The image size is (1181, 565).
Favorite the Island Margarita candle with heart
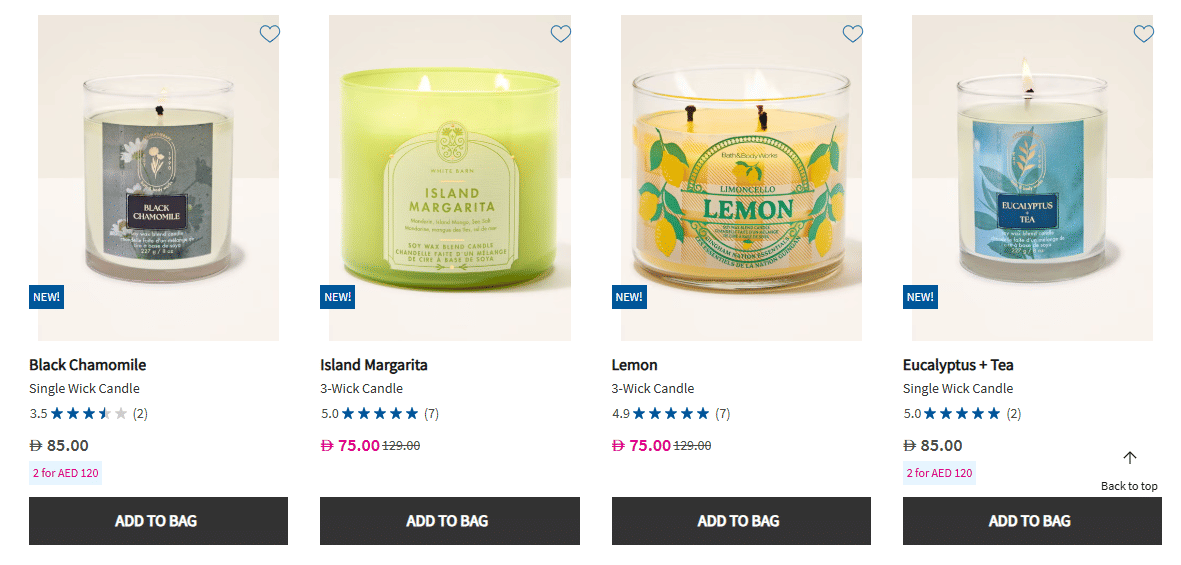click(560, 33)
